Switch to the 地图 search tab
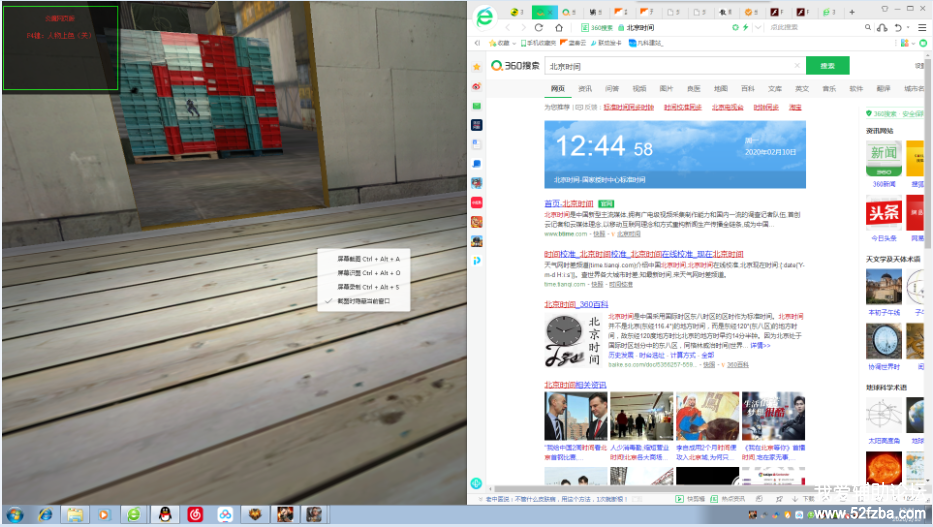This screenshot has width=933, height=527. coord(721,89)
